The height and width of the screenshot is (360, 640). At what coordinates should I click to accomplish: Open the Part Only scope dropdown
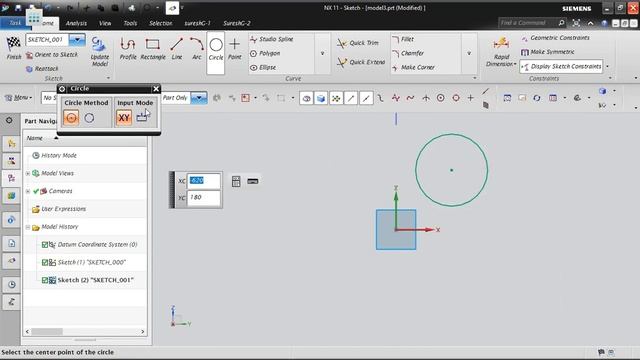[199, 98]
